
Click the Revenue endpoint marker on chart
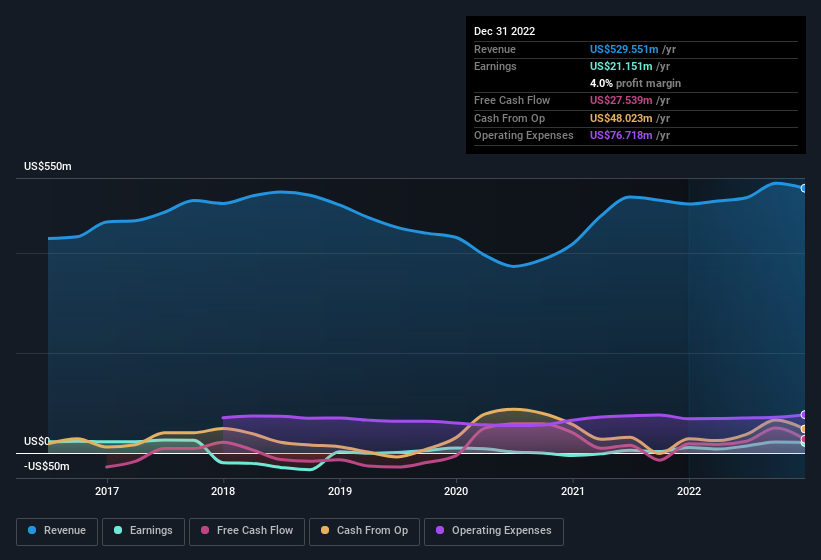coord(804,188)
